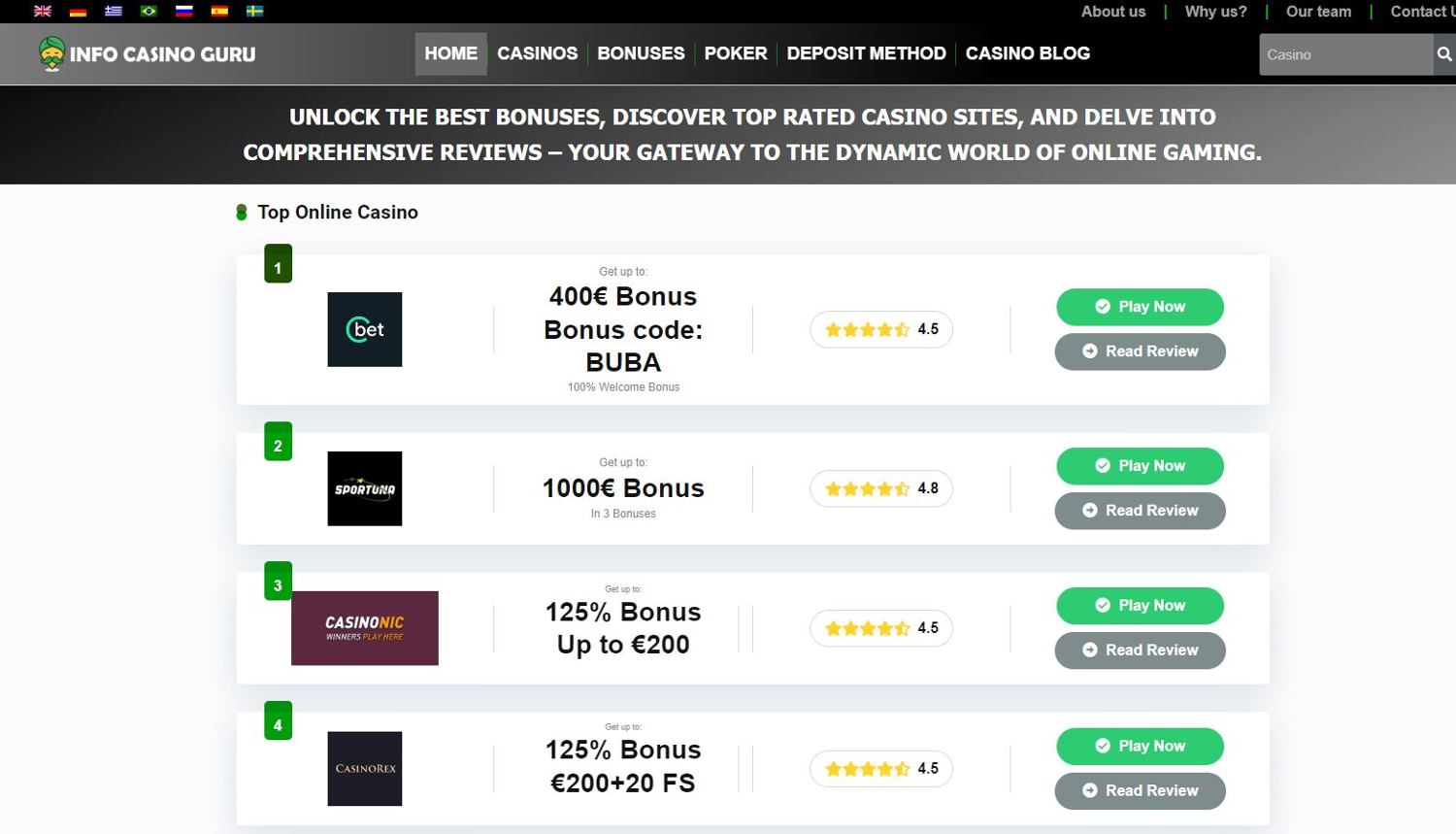Open the About us link
This screenshot has height=834, width=1456.
(x=1113, y=12)
